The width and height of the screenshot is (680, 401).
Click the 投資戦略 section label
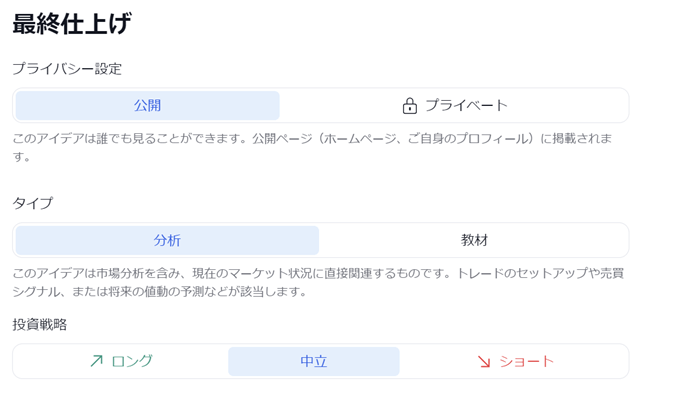point(39,324)
